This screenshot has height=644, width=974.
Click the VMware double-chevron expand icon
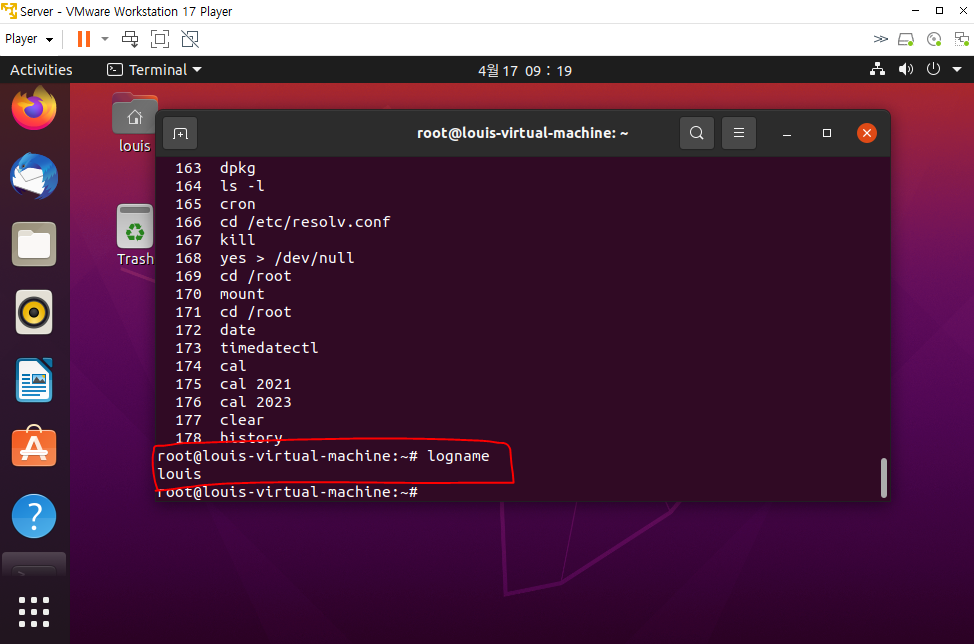coord(880,39)
